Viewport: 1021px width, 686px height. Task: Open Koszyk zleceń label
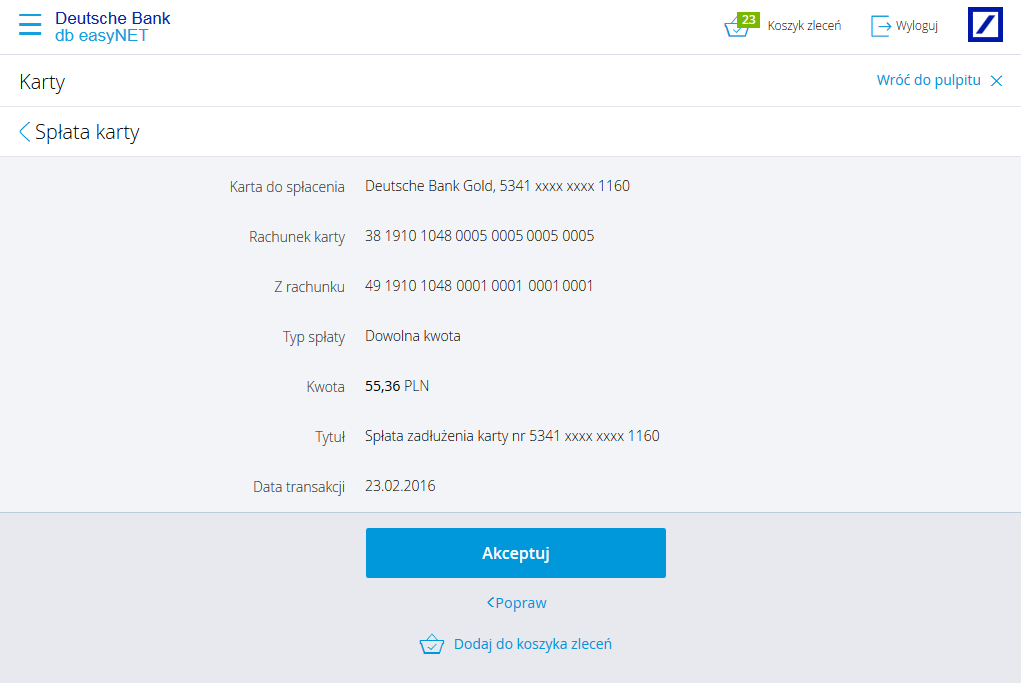[x=804, y=26]
